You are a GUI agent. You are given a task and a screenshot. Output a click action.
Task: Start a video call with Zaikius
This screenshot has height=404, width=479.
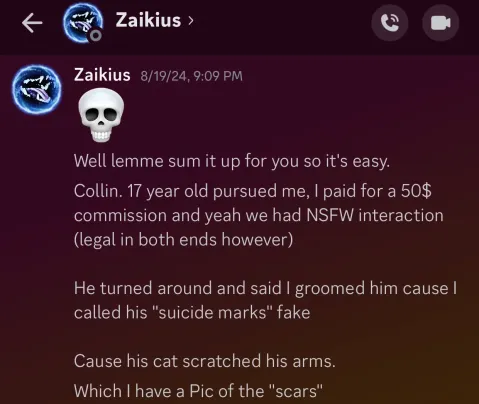tap(440, 23)
